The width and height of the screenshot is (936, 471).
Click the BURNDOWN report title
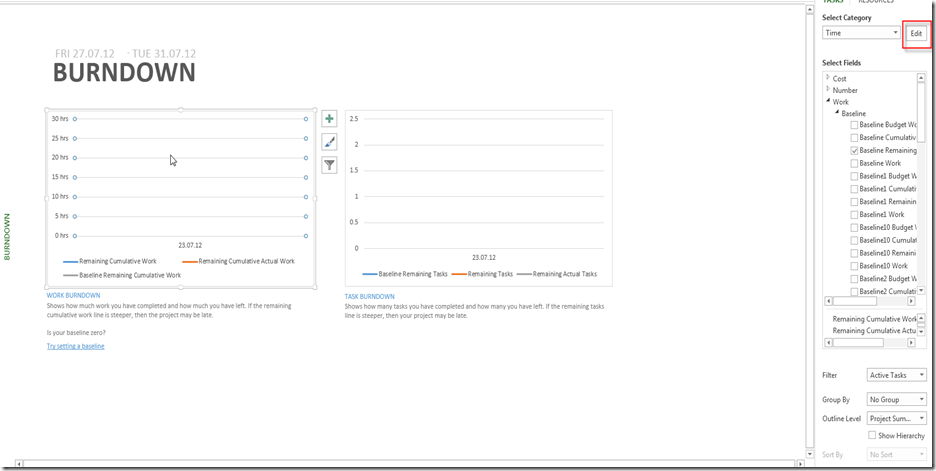coord(124,73)
